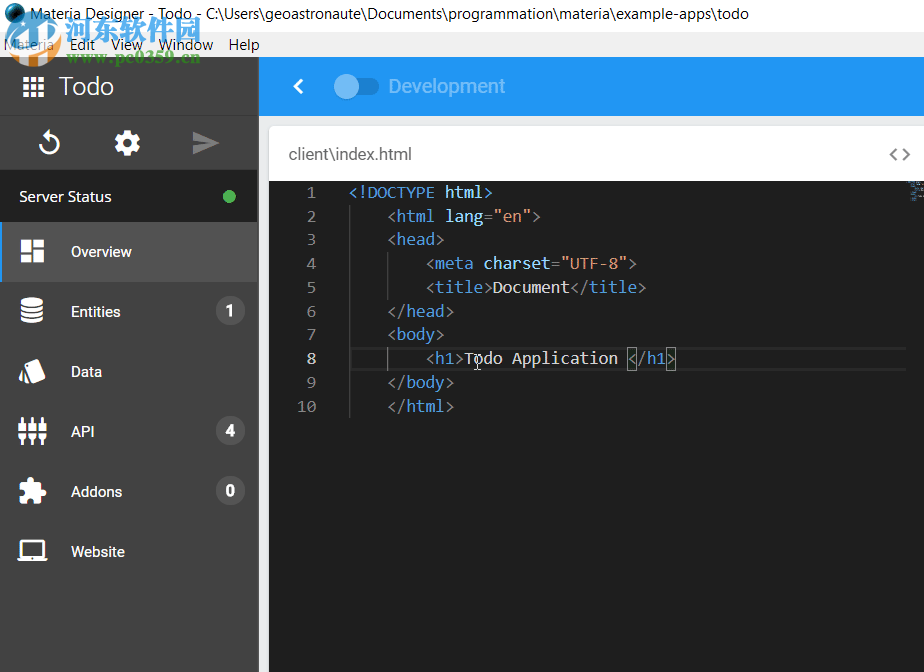This screenshot has width=924, height=672.
Task: Open the View menu
Action: [x=126, y=45]
